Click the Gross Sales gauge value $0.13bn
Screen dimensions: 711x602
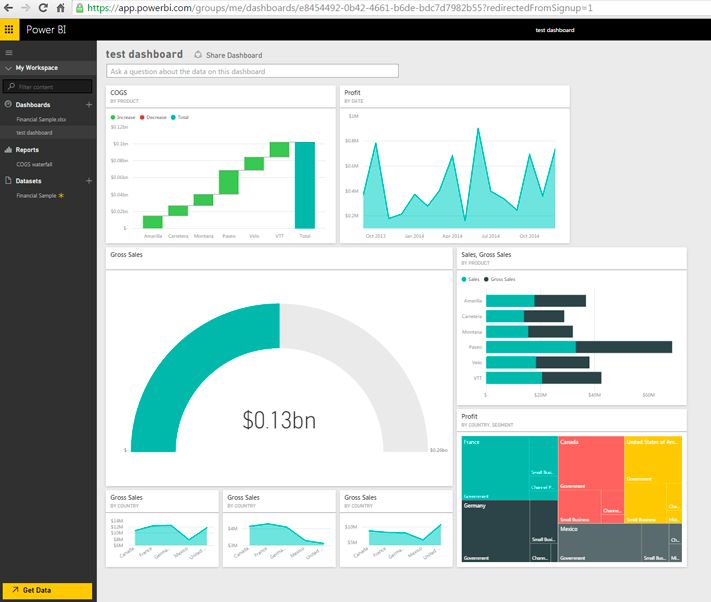pos(279,419)
